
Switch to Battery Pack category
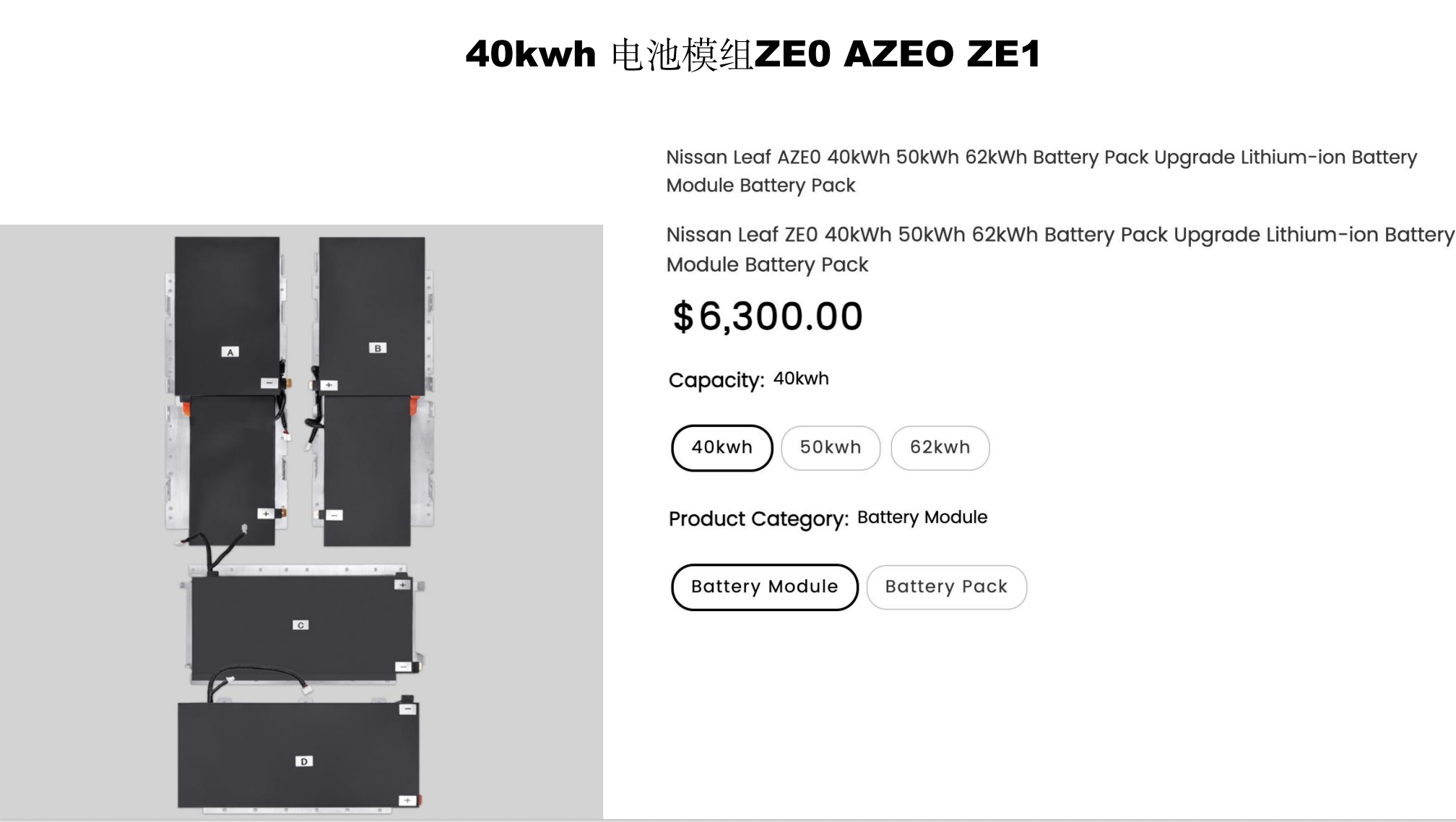click(x=946, y=587)
